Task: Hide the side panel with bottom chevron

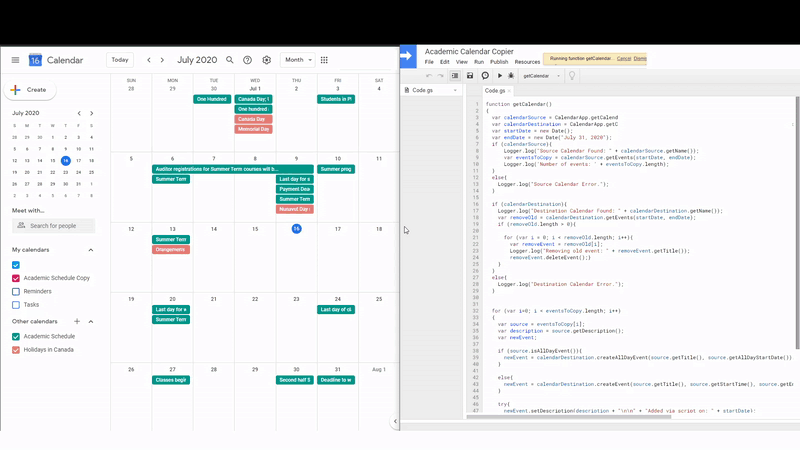Action: click(x=395, y=421)
